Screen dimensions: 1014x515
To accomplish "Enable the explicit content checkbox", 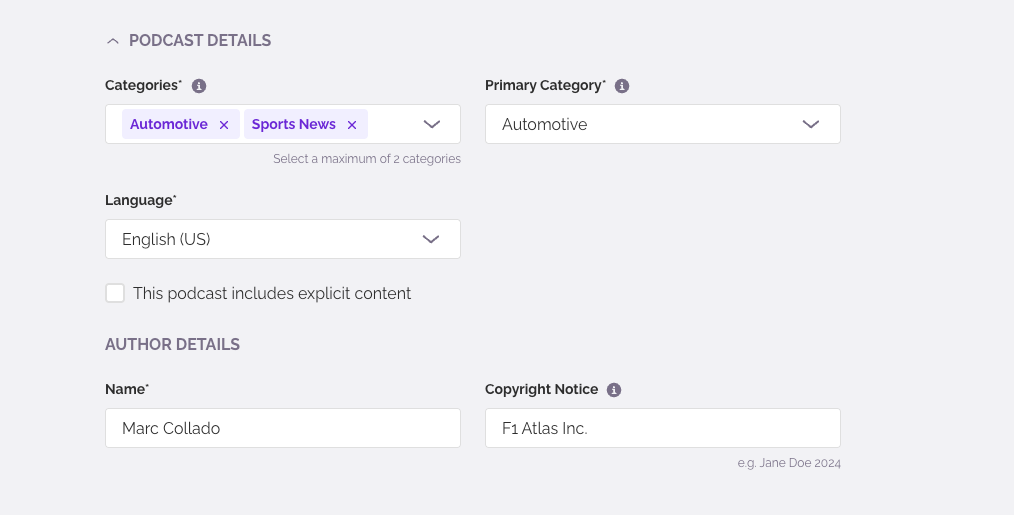I will click(115, 293).
